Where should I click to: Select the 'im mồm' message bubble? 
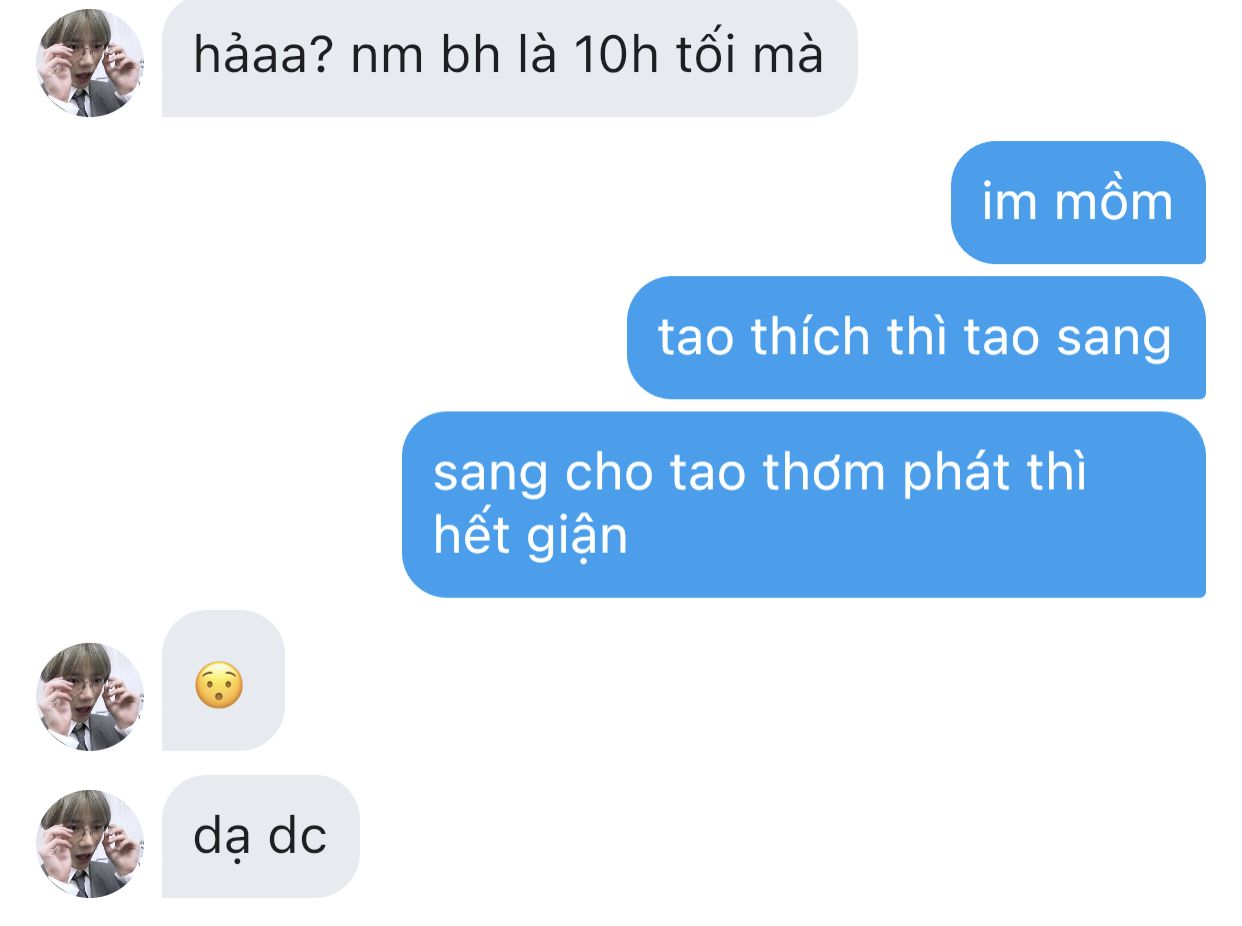tap(1078, 202)
